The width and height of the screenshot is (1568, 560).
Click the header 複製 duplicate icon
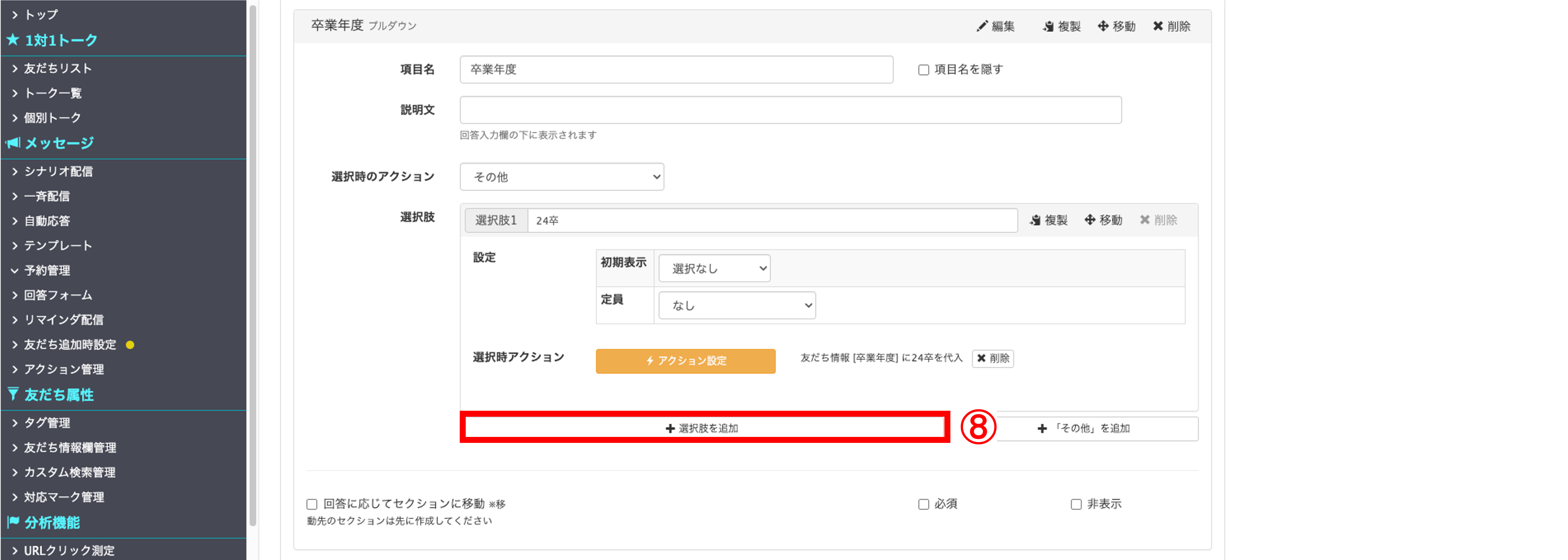[1048, 26]
